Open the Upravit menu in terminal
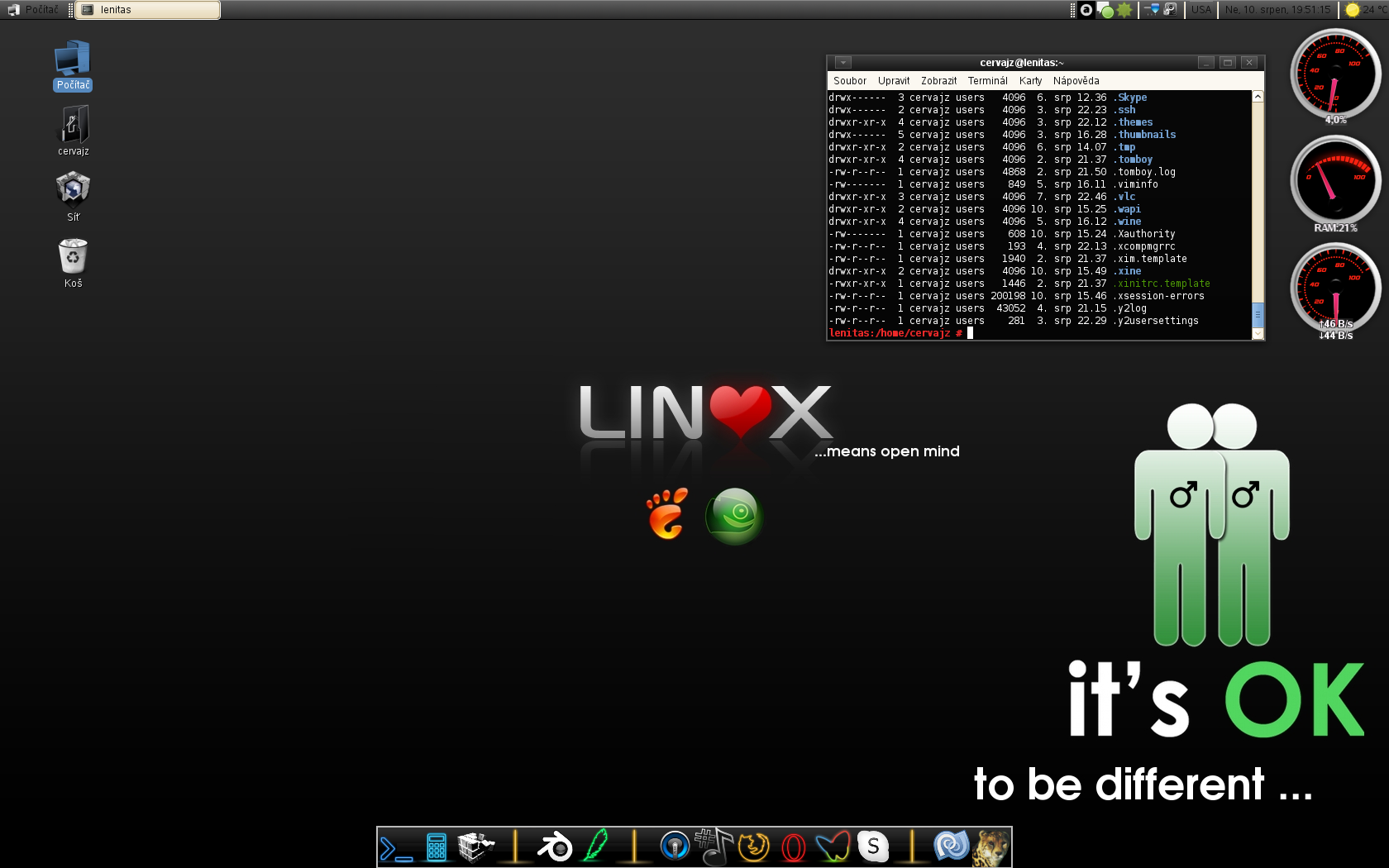1389x868 pixels. click(894, 81)
